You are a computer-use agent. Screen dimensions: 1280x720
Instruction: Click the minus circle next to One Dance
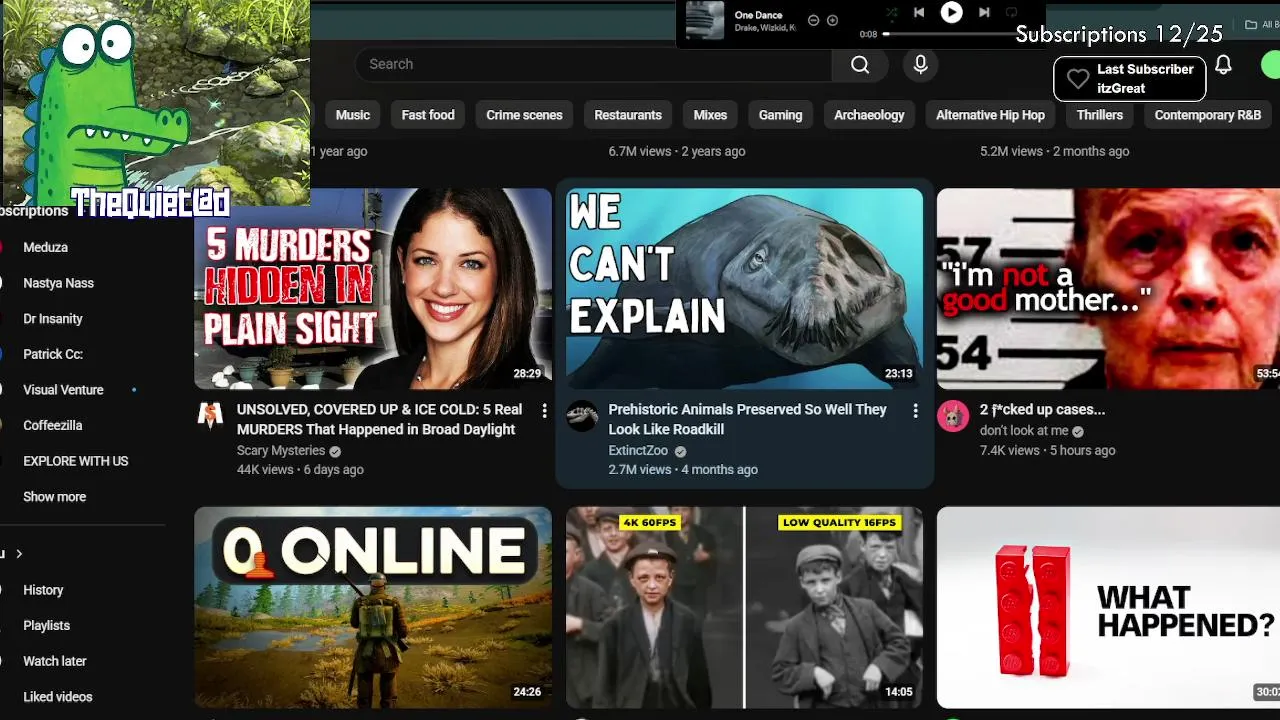coord(813,20)
